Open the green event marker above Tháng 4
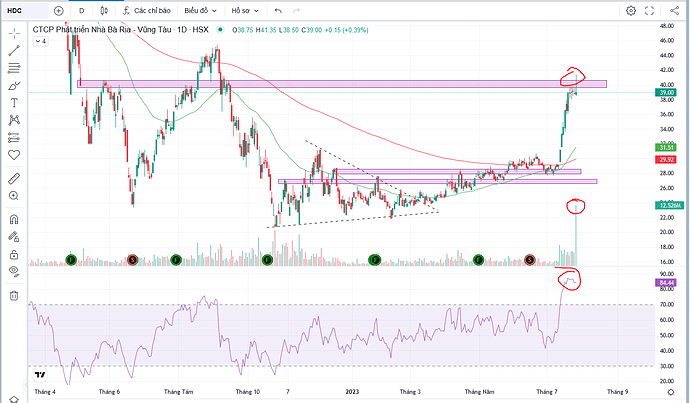Viewport: 690px width, 403px height. pyautogui.click(x=71, y=260)
